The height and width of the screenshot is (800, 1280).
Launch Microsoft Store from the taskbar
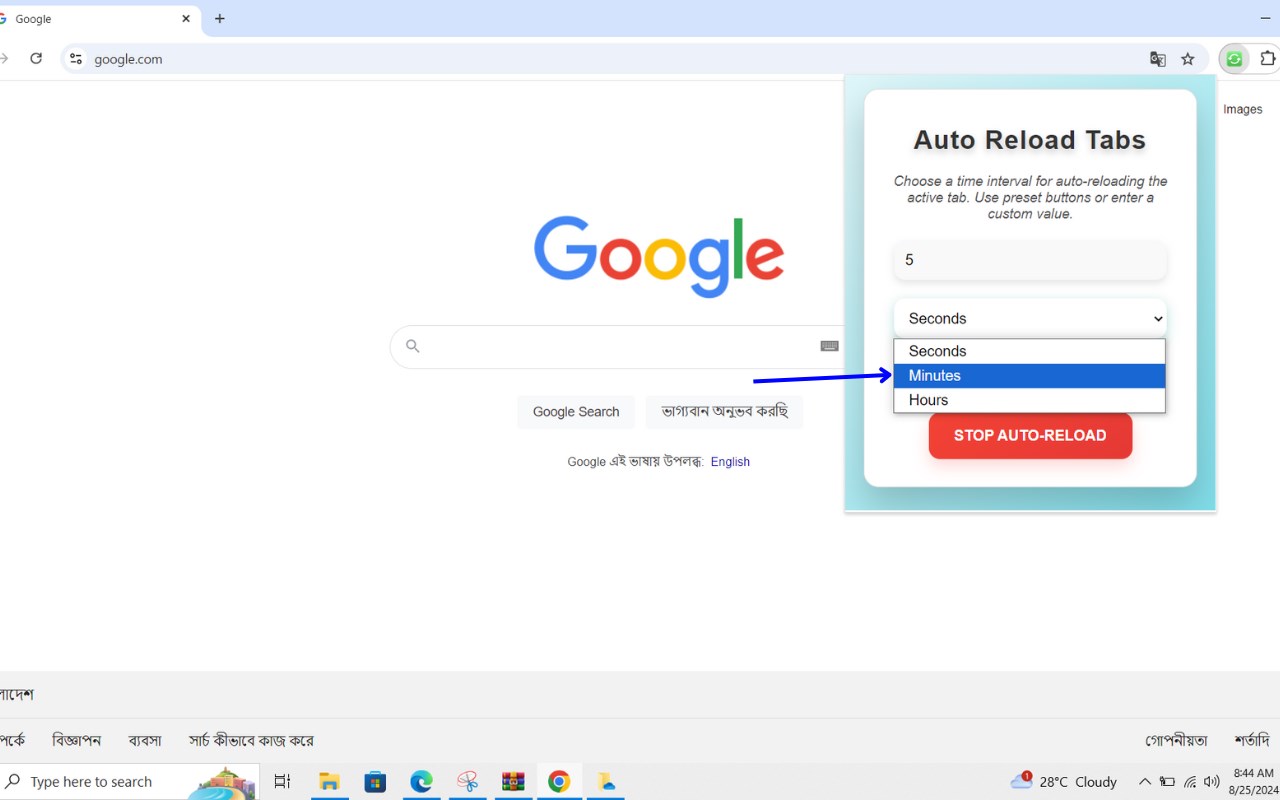pos(375,782)
